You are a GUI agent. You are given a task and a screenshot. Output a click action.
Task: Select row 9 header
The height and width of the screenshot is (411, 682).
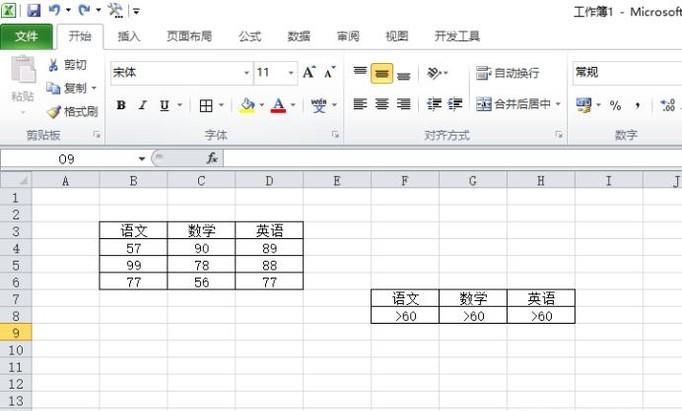click(16, 333)
